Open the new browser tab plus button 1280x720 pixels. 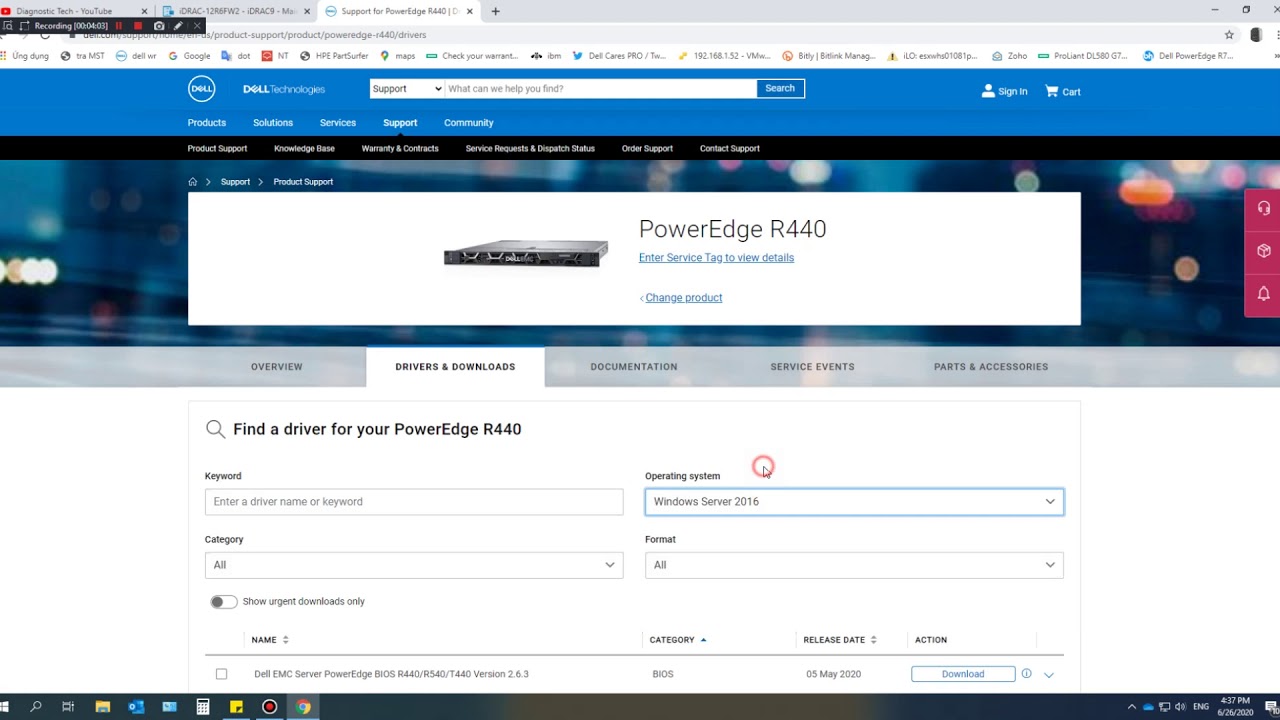[495, 11]
